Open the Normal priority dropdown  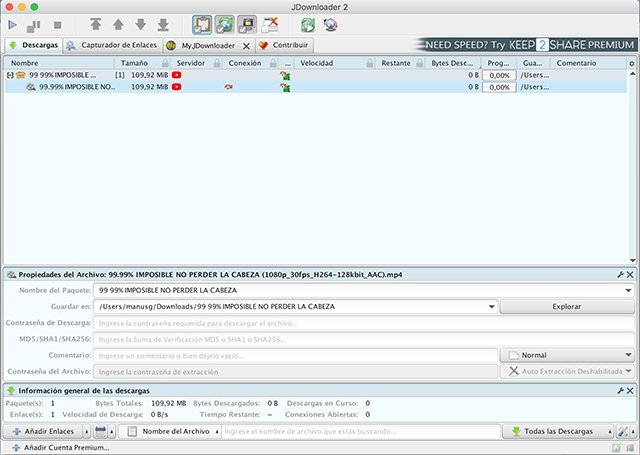[567, 355]
